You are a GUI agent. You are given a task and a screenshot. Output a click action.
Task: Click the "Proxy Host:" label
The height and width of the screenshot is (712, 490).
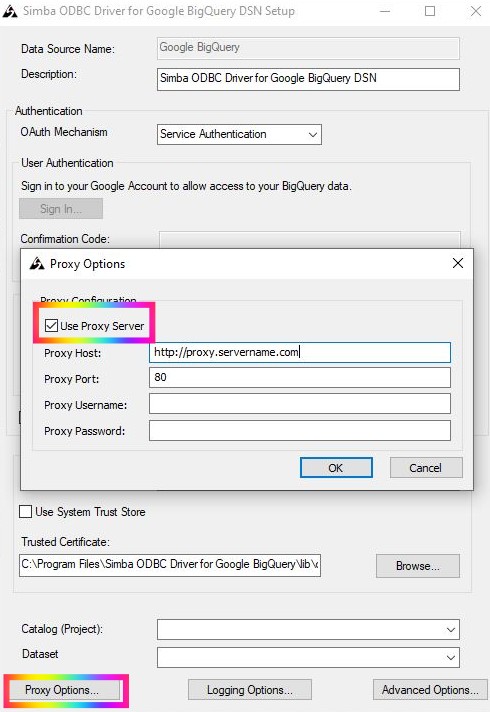[72, 353]
